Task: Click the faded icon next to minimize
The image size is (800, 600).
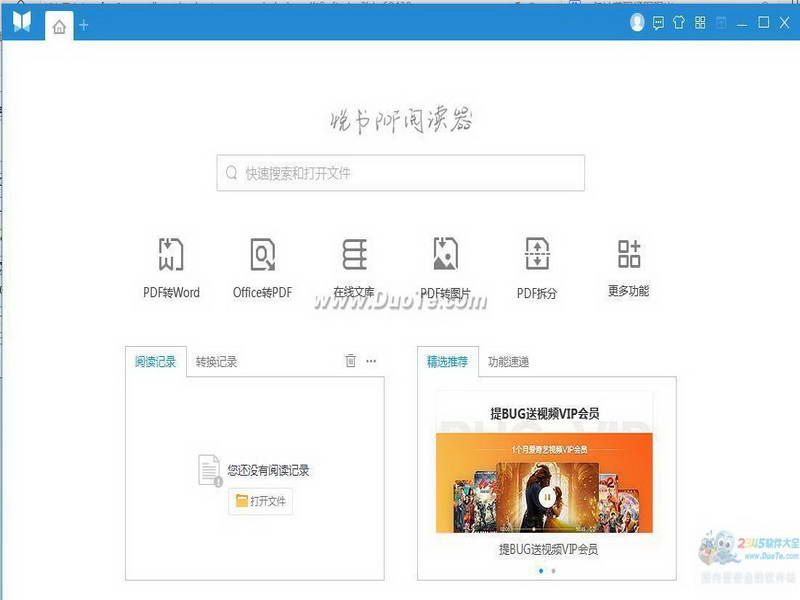Action: 721,23
